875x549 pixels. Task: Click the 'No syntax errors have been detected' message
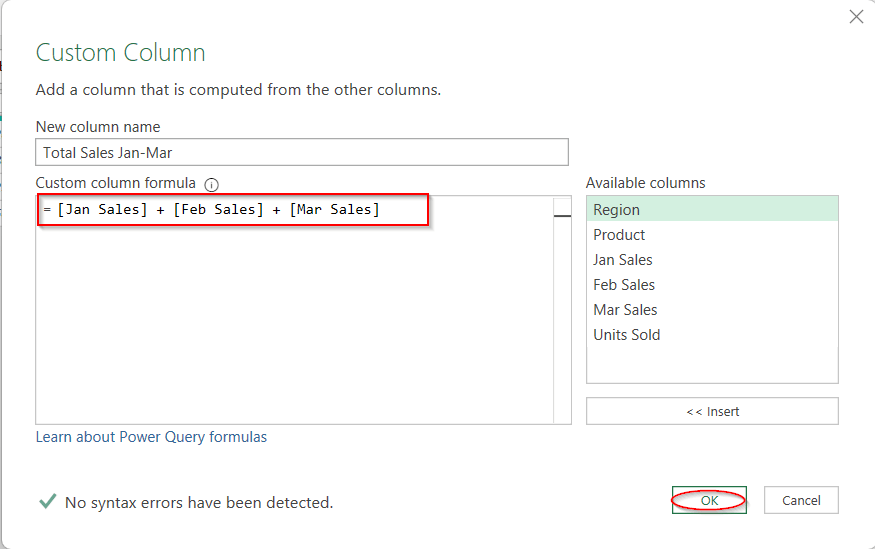pyautogui.click(x=198, y=502)
